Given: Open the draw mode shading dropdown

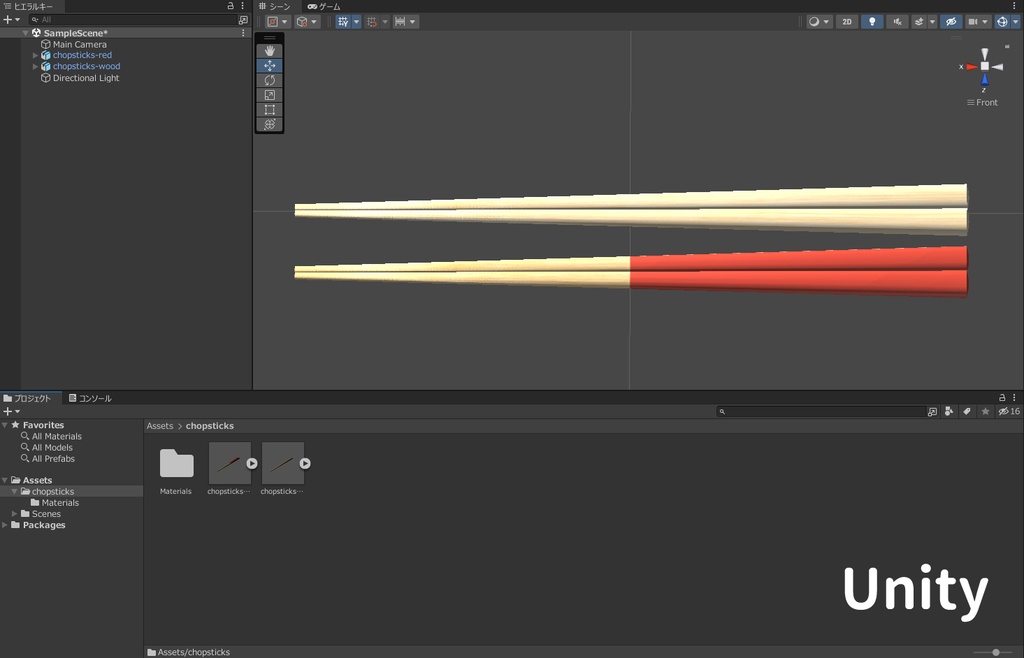Looking at the screenshot, I should tap(819, 22).
